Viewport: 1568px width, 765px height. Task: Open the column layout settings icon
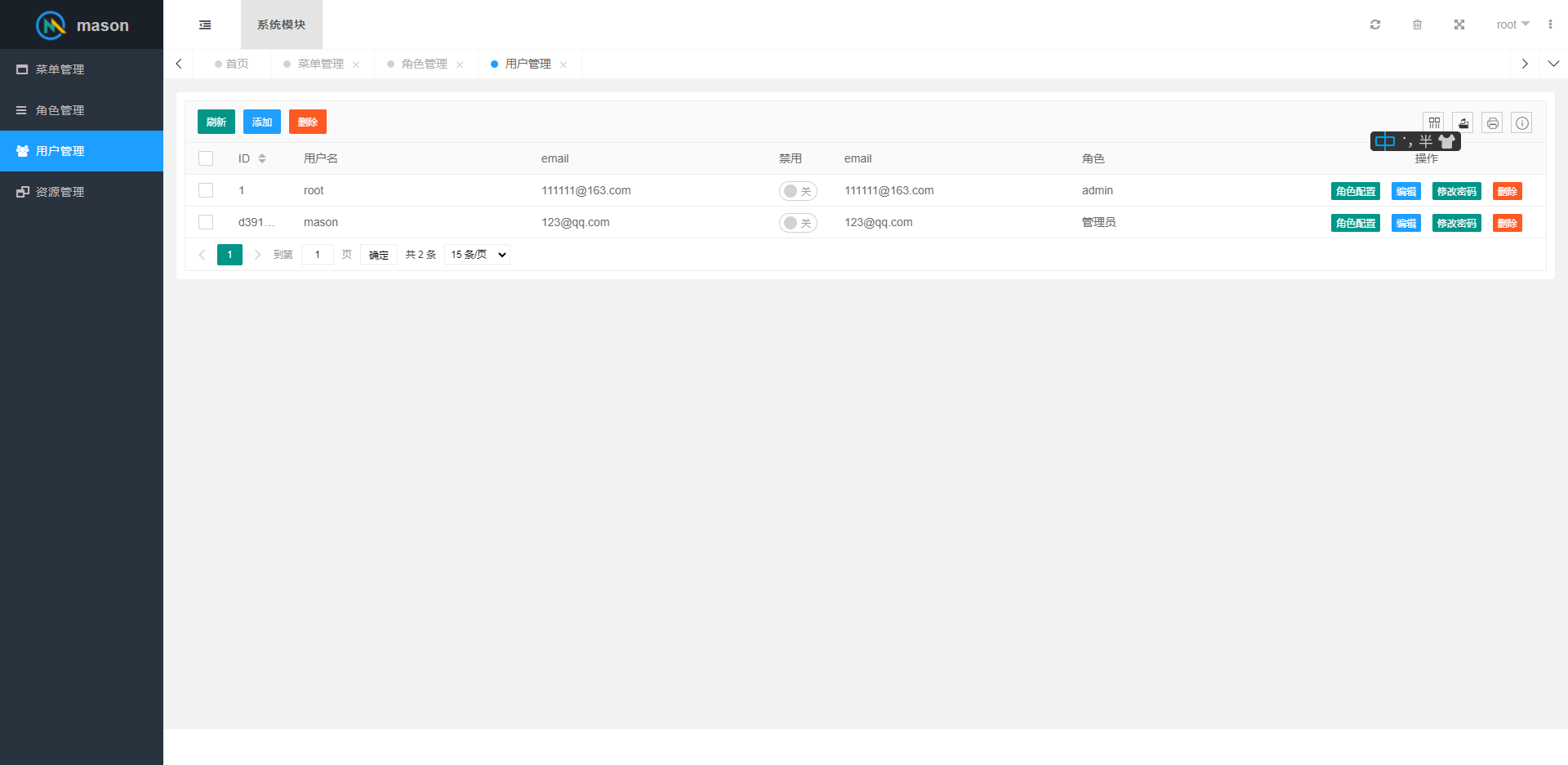tap(1434, 122)
